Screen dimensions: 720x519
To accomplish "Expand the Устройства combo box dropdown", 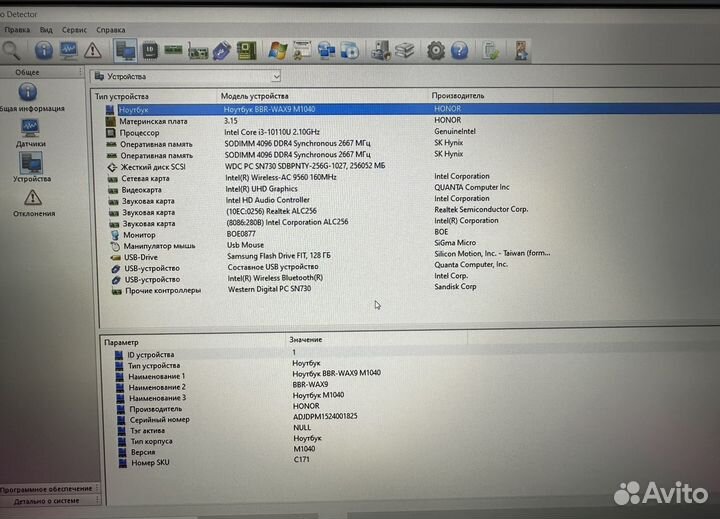I will 276,77.
